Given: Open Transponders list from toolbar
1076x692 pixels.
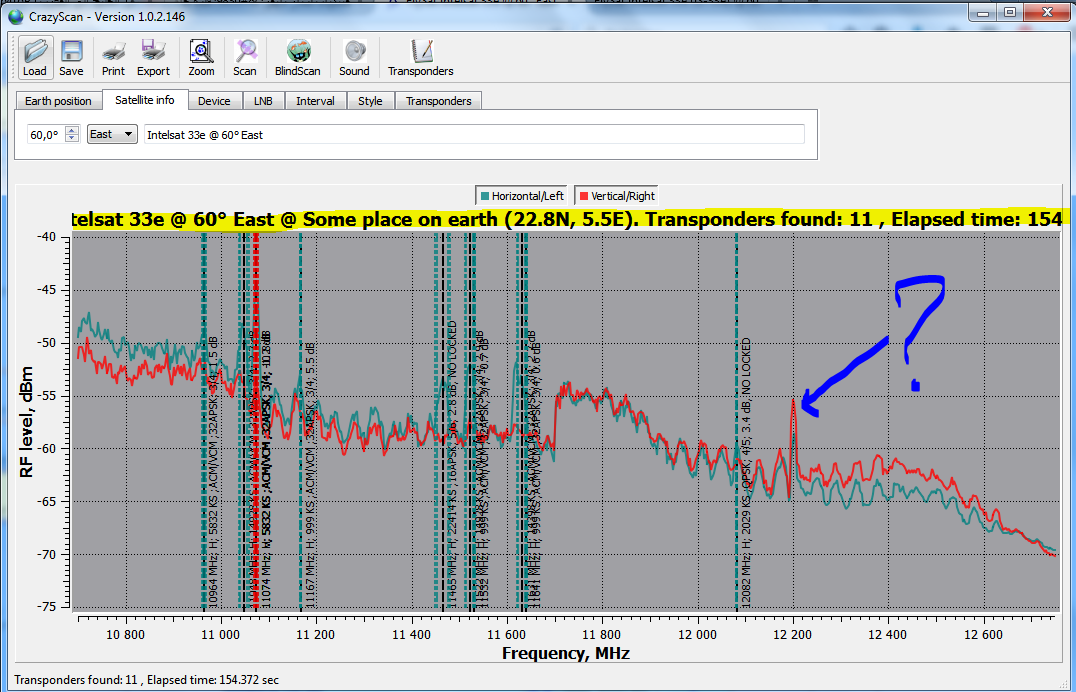Looking at the screenshot, I should tap(420, 58).
